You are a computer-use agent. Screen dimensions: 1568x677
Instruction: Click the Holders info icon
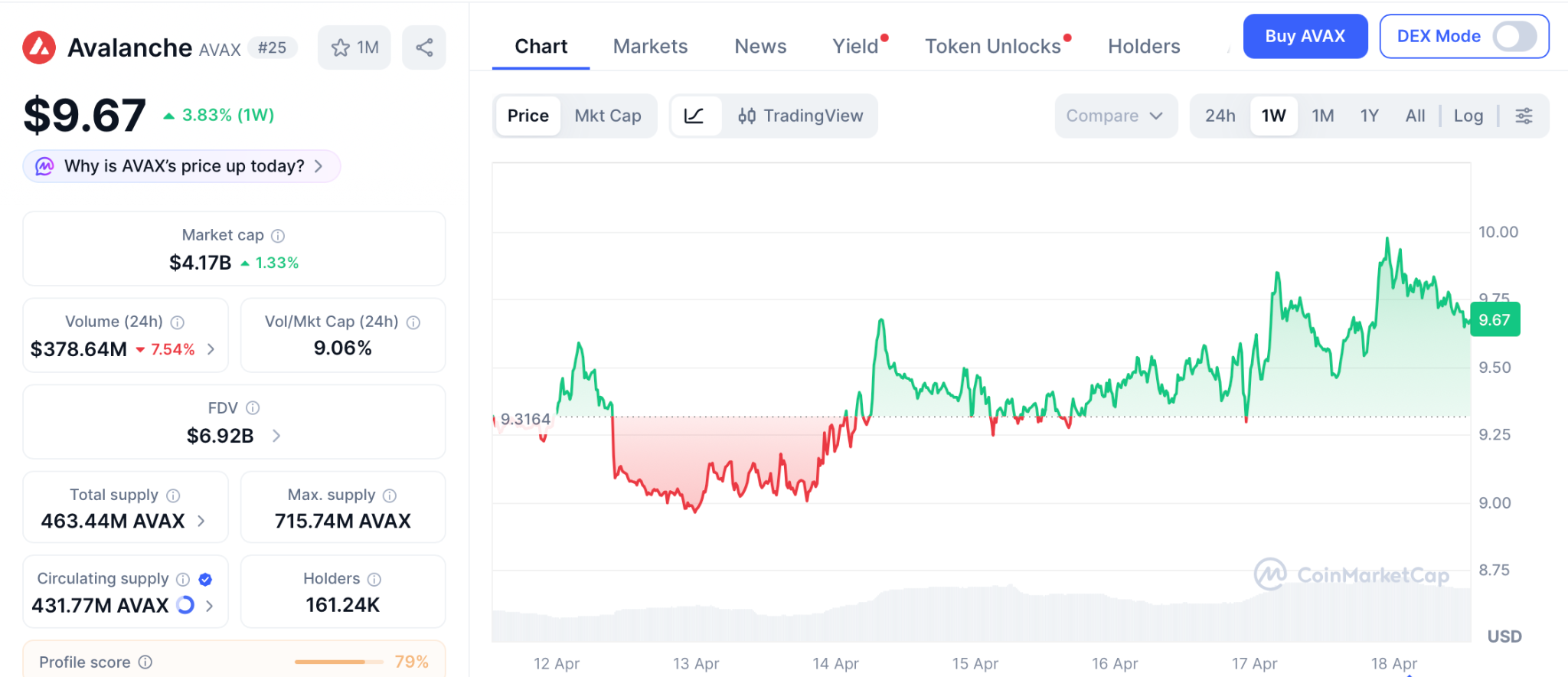[x=374, y=579]
